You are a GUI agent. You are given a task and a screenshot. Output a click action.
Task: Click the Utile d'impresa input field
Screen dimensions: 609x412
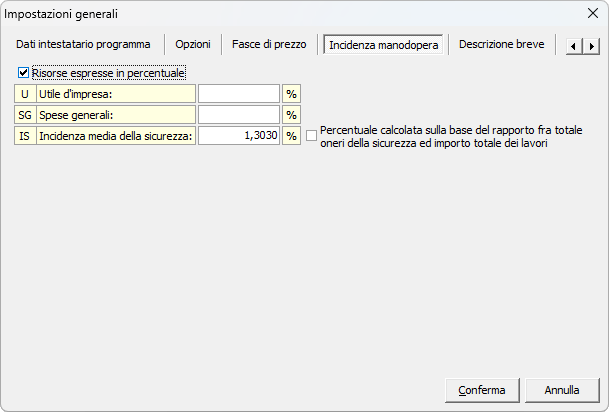pyautogui.click(x=238, y=93)
